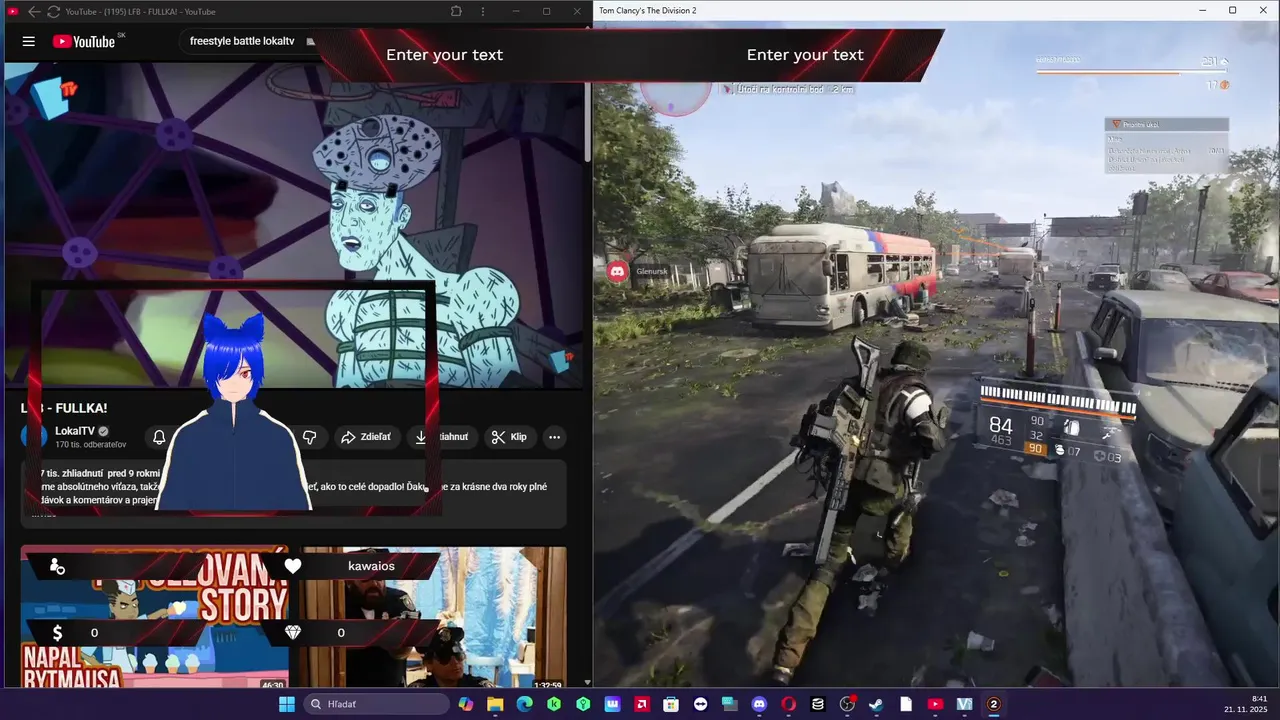Open Copilot from the taskbar

click(466, 704)
